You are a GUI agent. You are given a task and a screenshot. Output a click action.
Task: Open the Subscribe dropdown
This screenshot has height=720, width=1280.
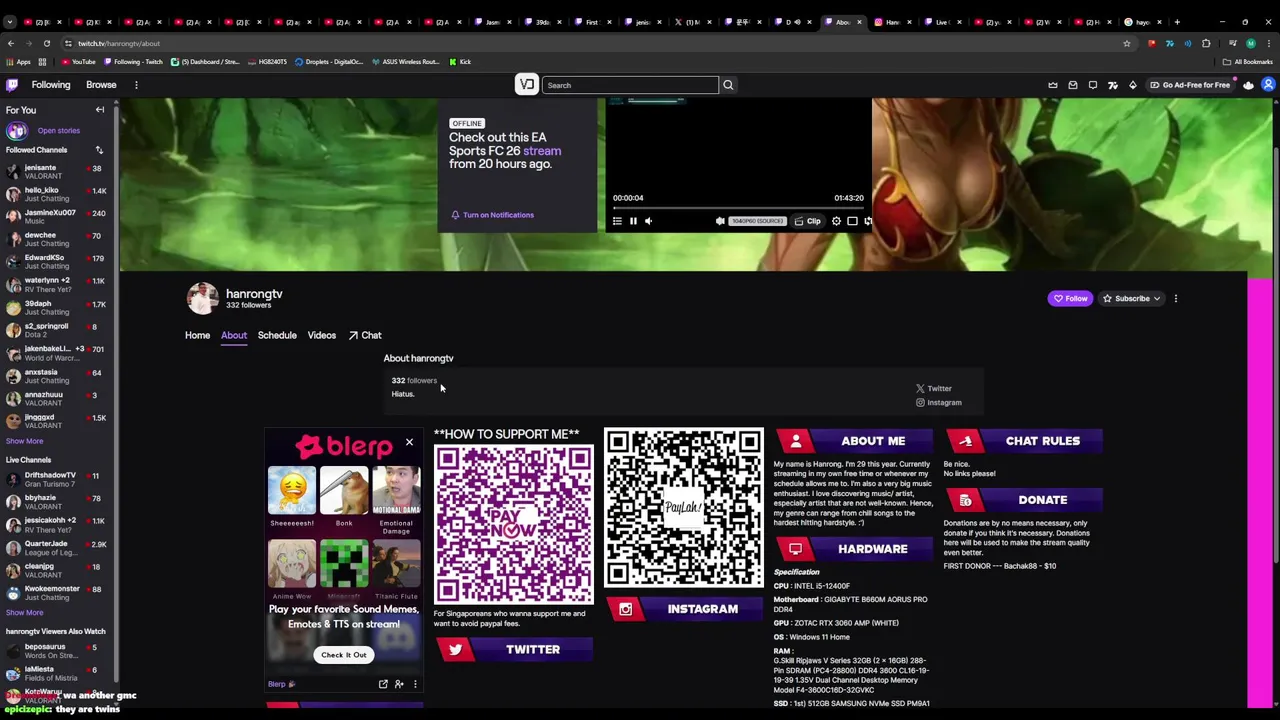pos(1131,298)
